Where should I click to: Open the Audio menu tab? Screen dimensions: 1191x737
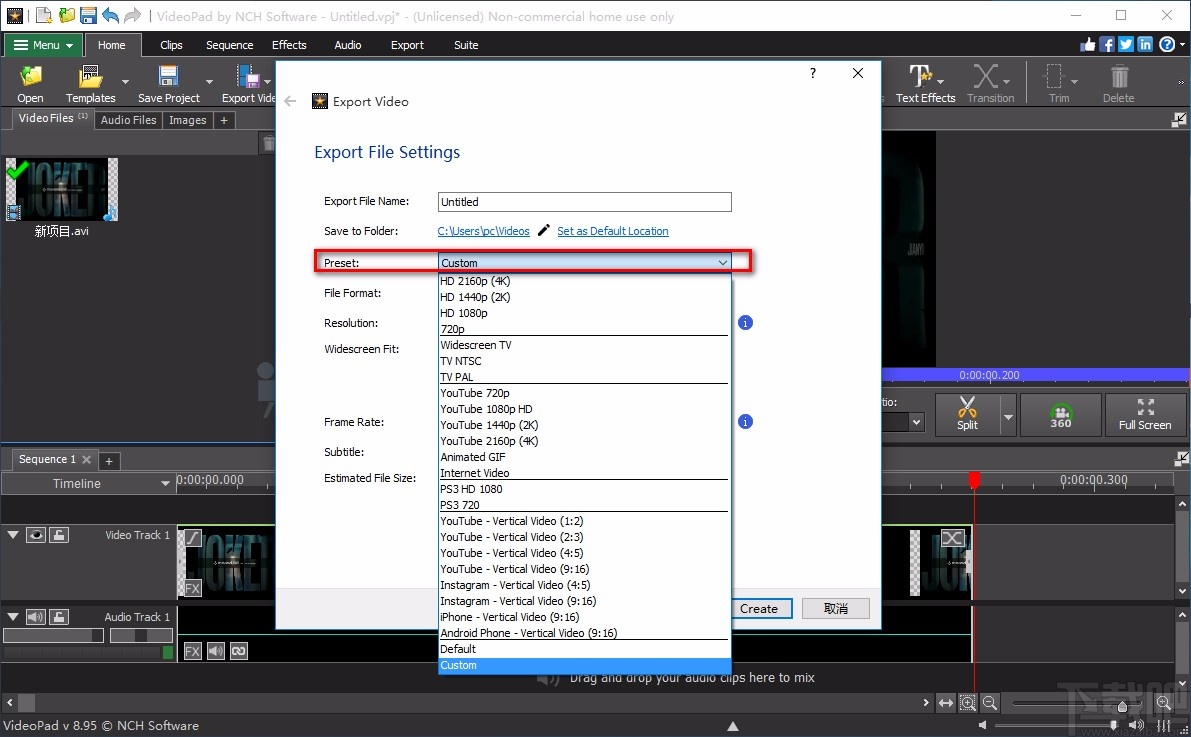348,45
